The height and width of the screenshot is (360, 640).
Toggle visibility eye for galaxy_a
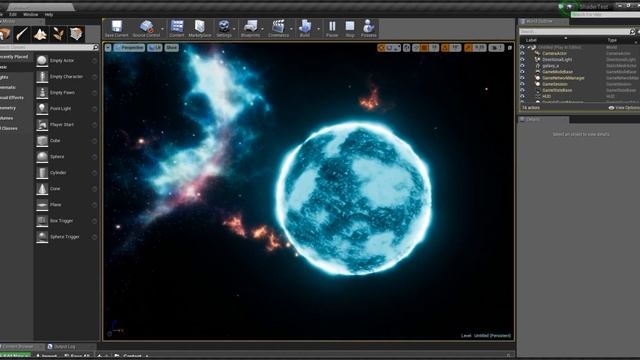[x=522, y=65]
